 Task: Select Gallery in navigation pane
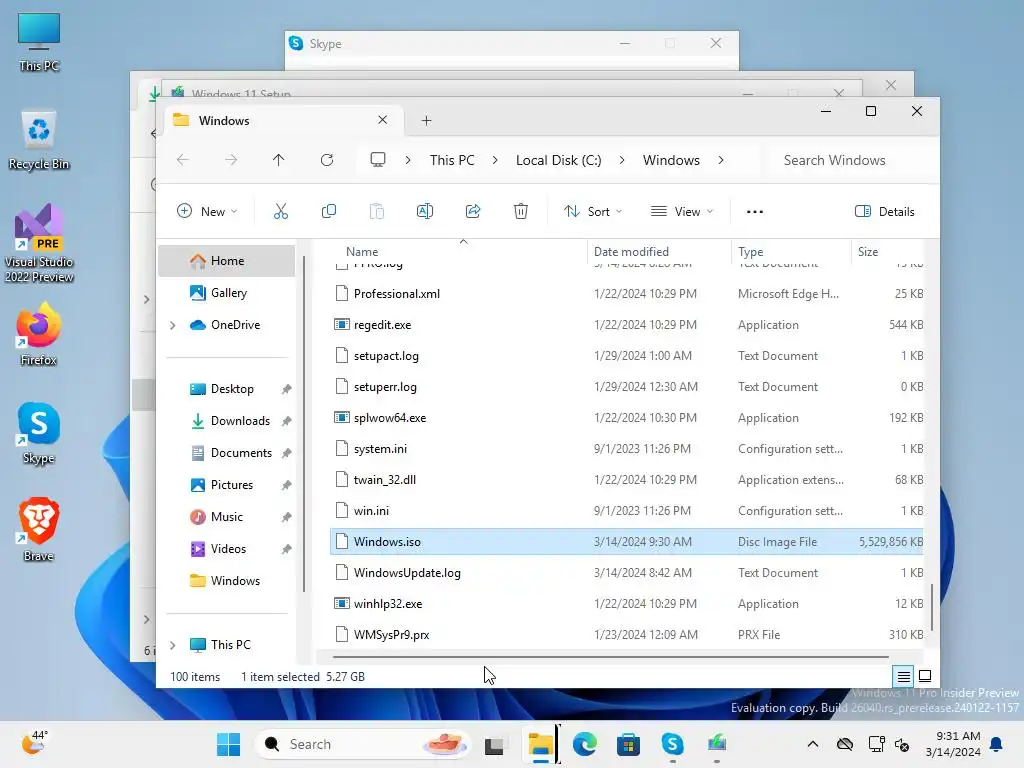(x=227, y=293)
